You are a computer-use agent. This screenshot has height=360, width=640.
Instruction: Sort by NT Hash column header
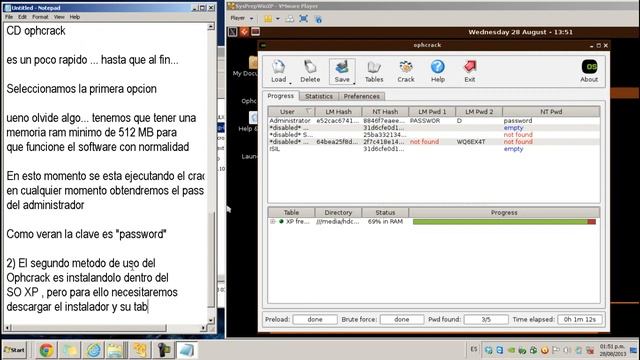(385, 111)
